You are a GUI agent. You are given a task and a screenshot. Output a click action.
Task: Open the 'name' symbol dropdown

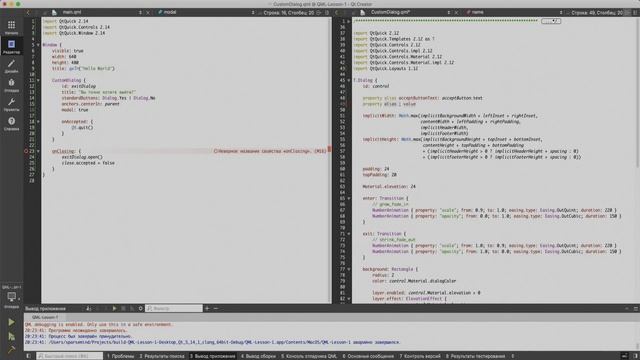(514, 13)
